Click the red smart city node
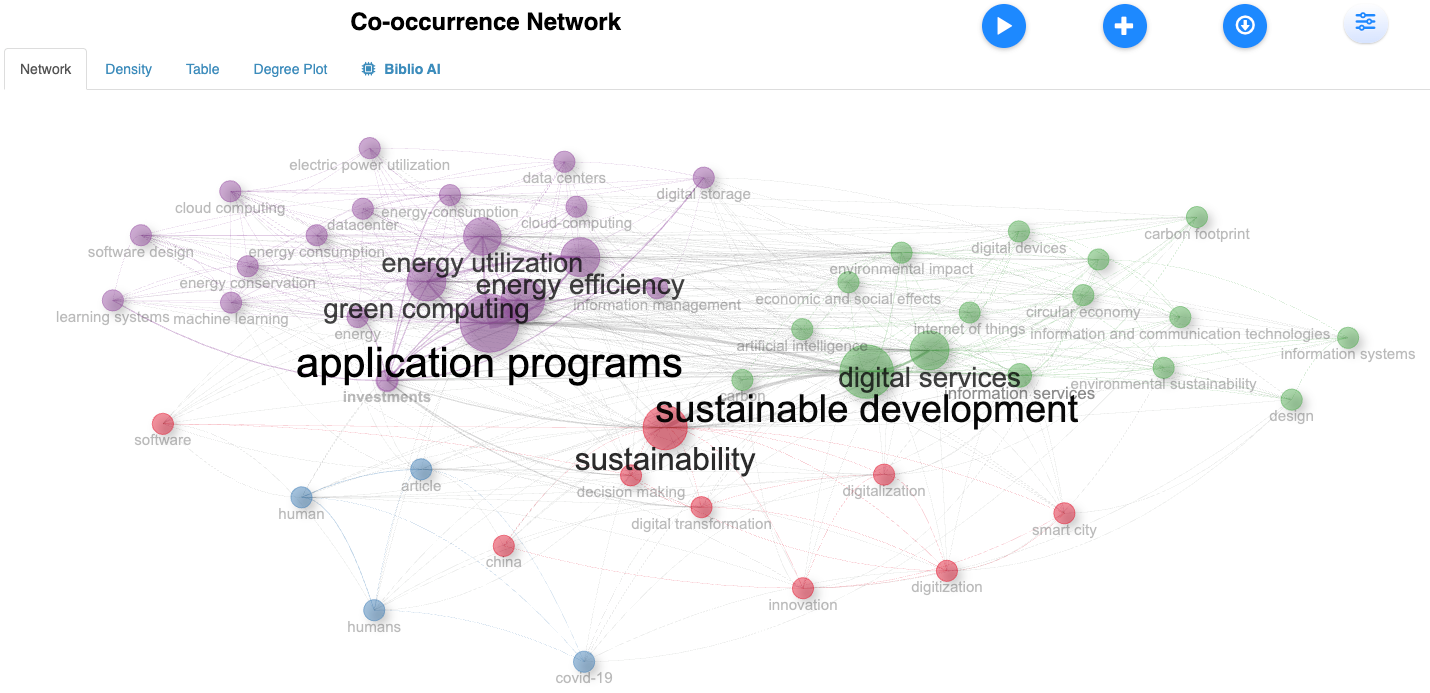Viewport: 1430px width, 693px height. [x=1064, y=513]
